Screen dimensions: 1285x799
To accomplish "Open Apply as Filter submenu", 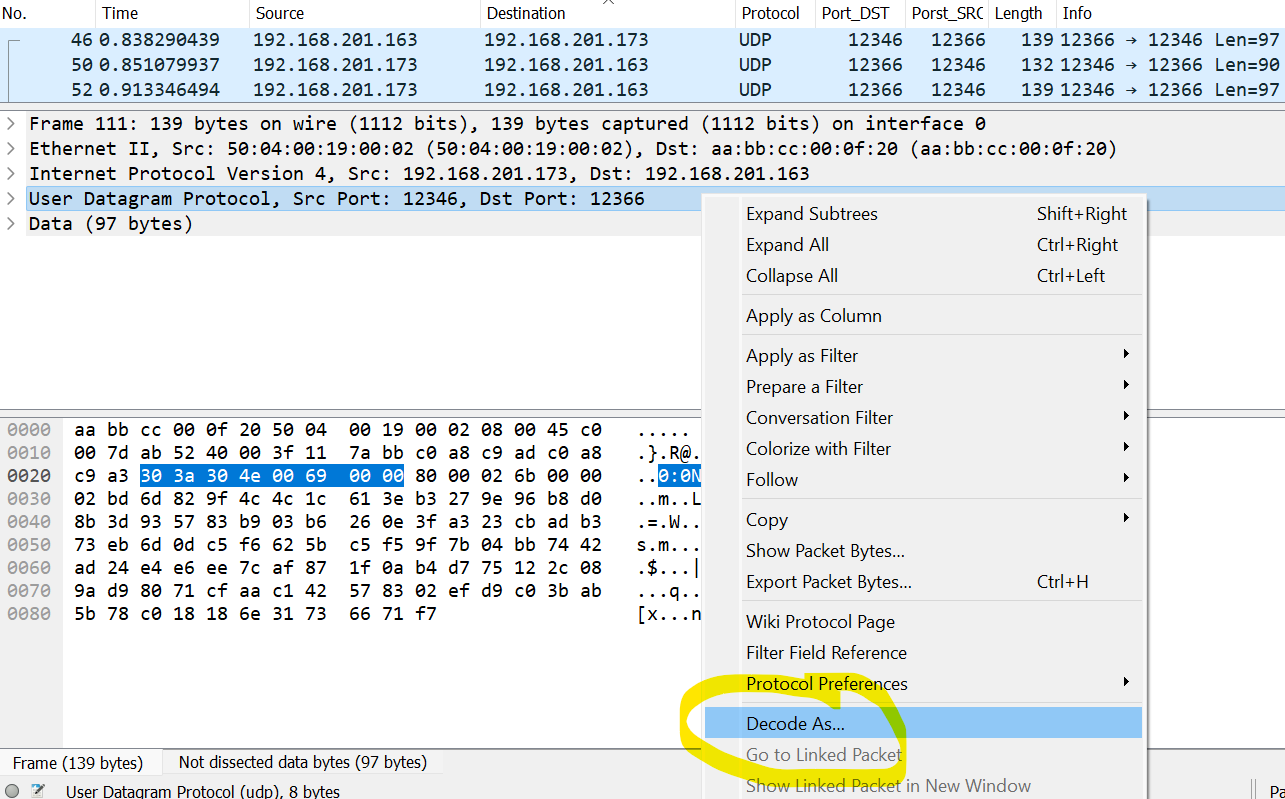I will point(923,356).
